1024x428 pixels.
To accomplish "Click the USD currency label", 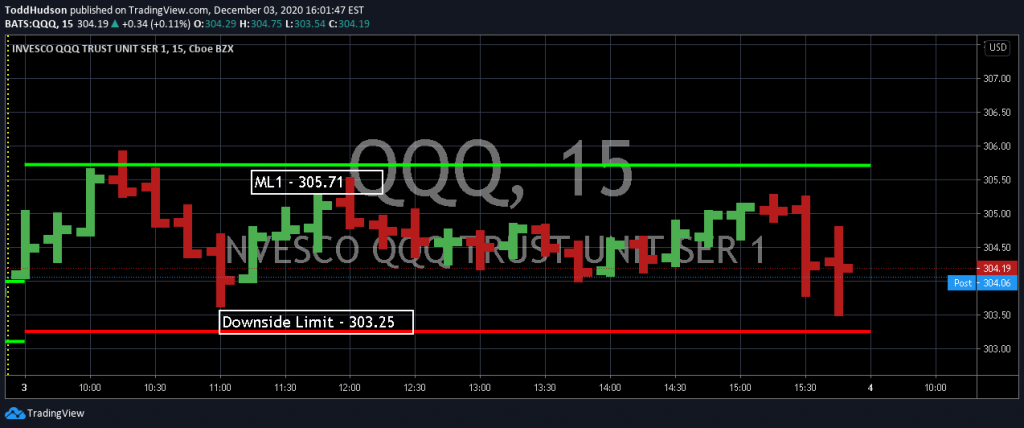I will (x=997, y=47).
